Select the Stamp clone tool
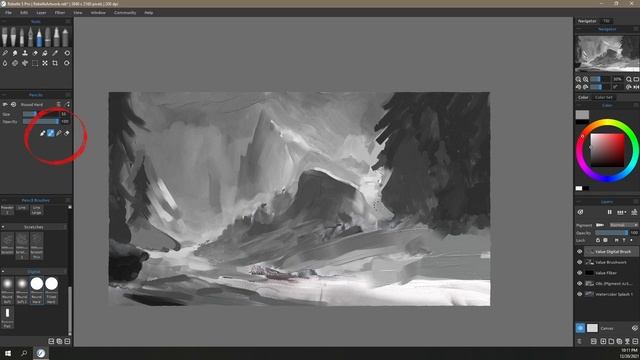This screenshot has width=640, height=360. coord(25,53)
